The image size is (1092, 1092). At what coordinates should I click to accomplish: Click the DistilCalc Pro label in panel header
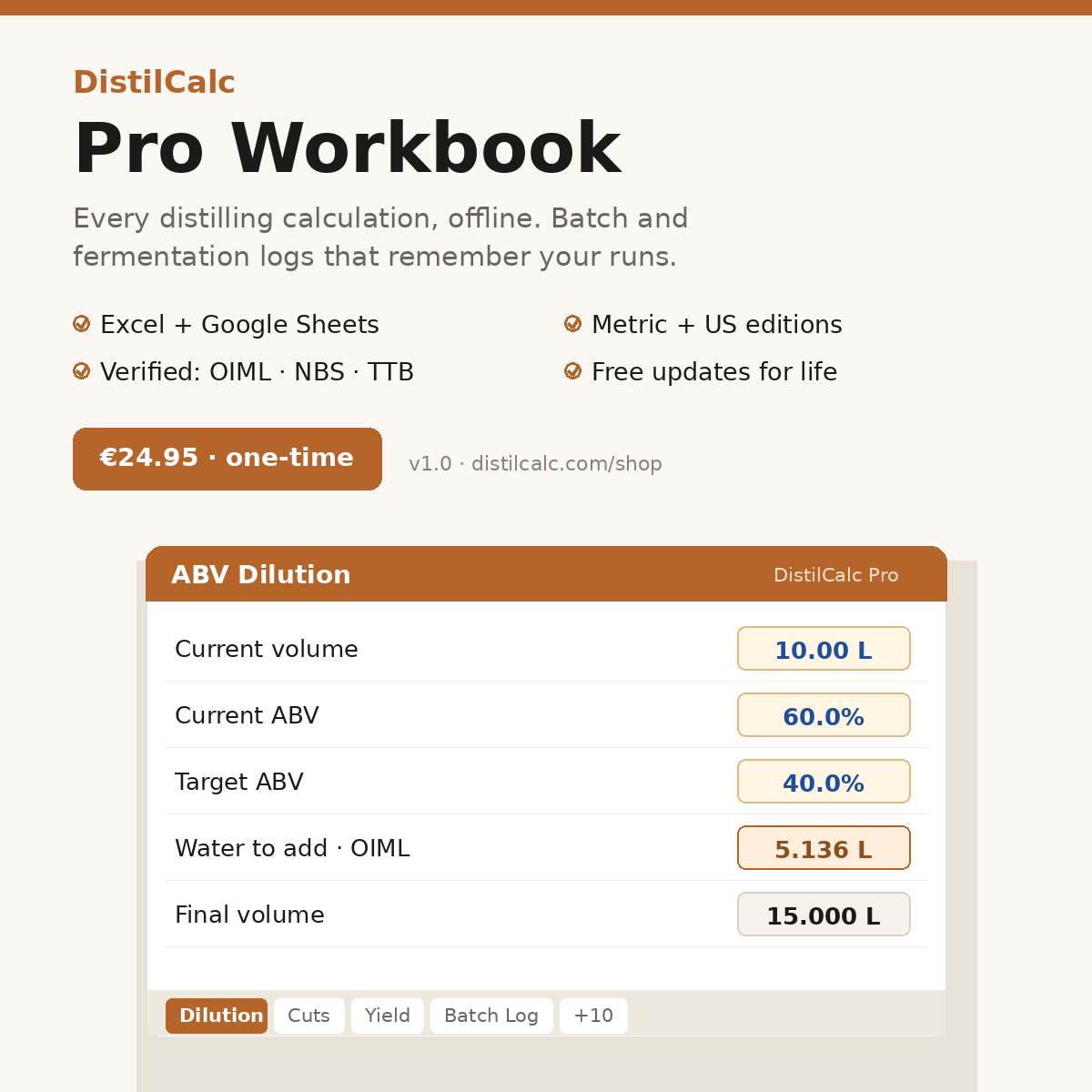tap(835, 575)
